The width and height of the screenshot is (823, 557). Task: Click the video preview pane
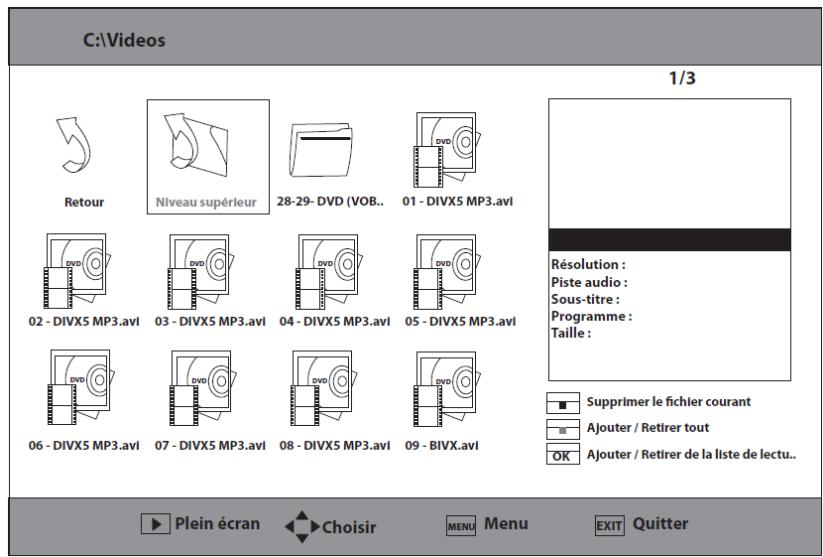(669, 162)
